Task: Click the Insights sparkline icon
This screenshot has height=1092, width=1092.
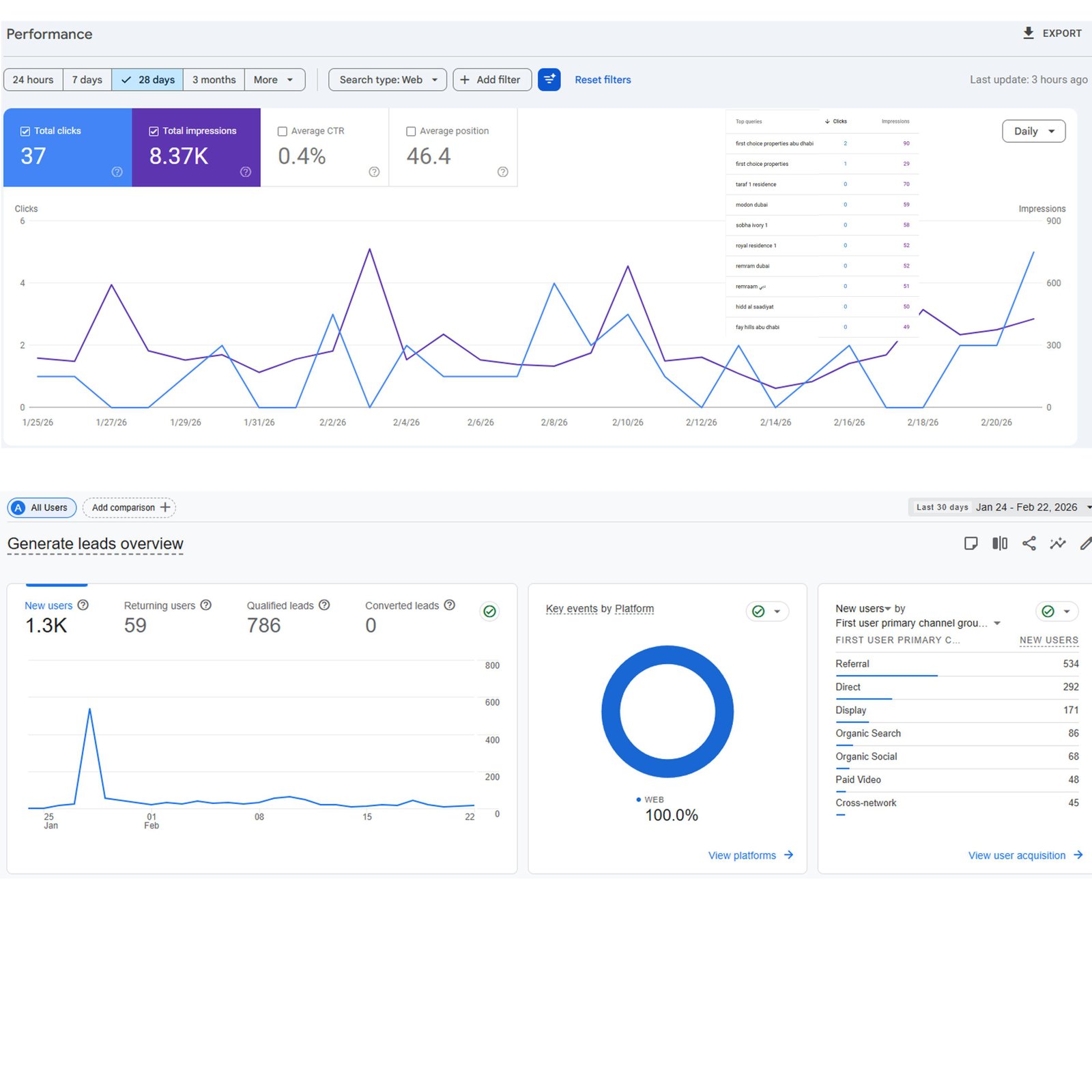Action: tap(1057, 543)
